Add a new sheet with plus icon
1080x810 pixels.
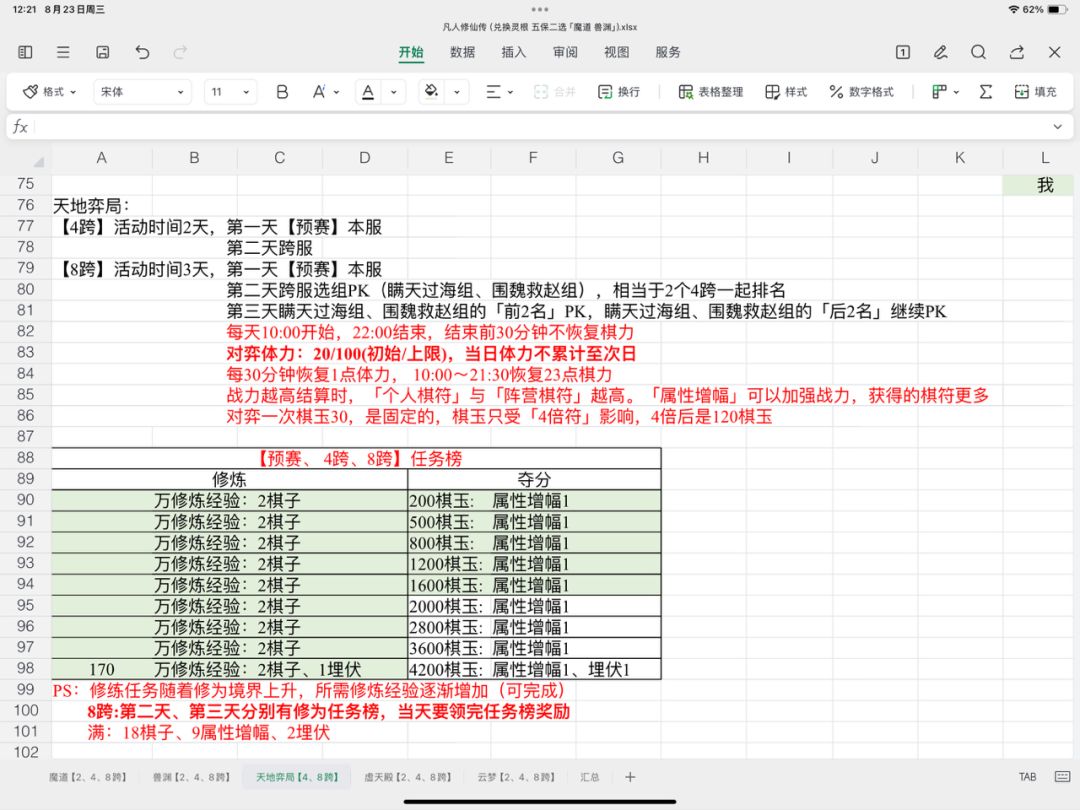[x=630, y=777]
